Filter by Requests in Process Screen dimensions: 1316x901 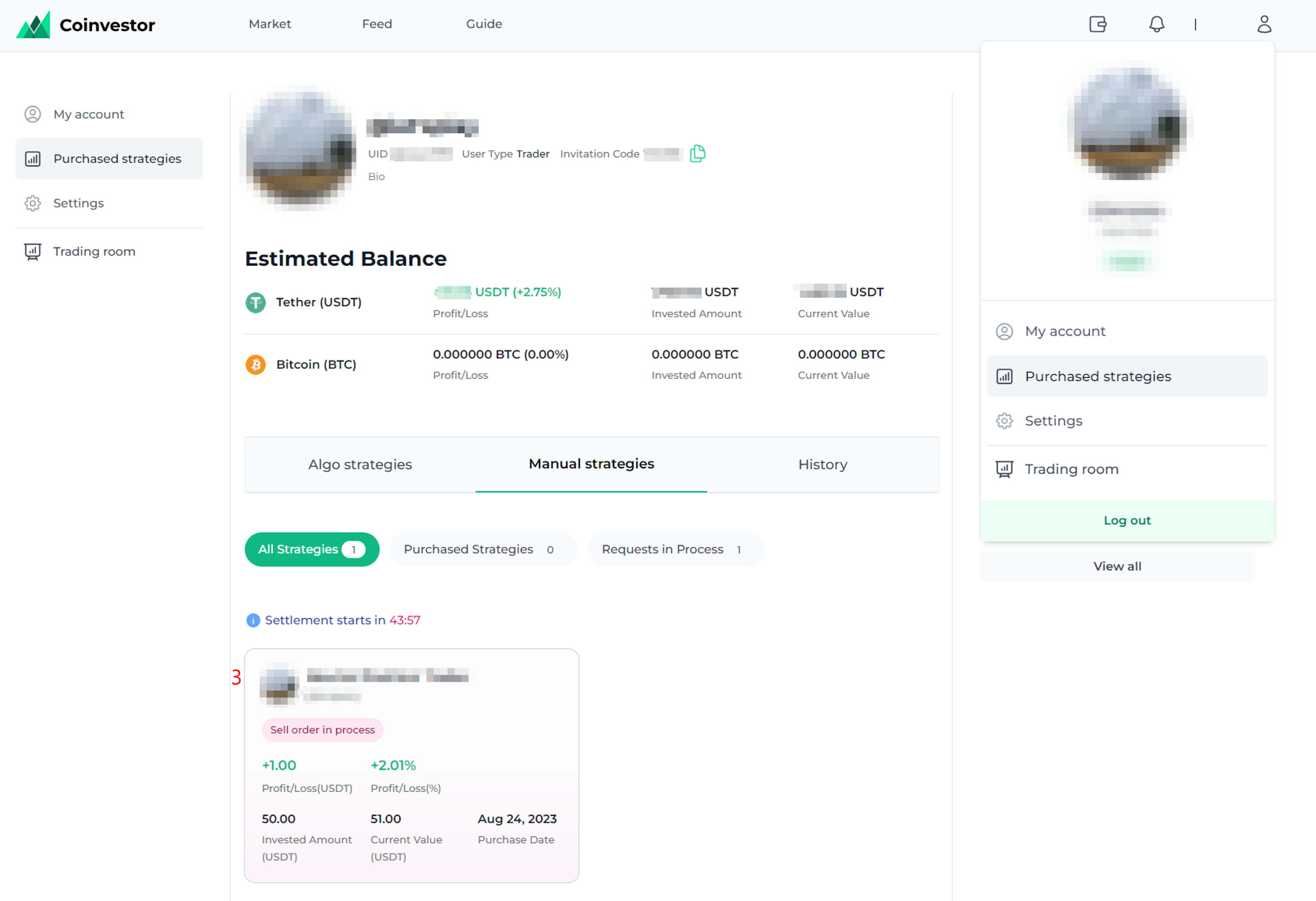click(x=675, y=549)
